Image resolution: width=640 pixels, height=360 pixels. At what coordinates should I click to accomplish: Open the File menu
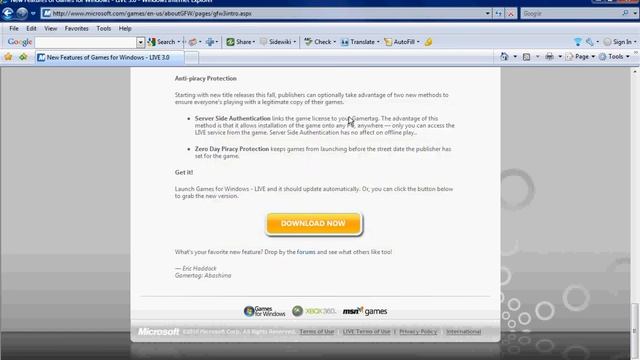click(14, 29)
